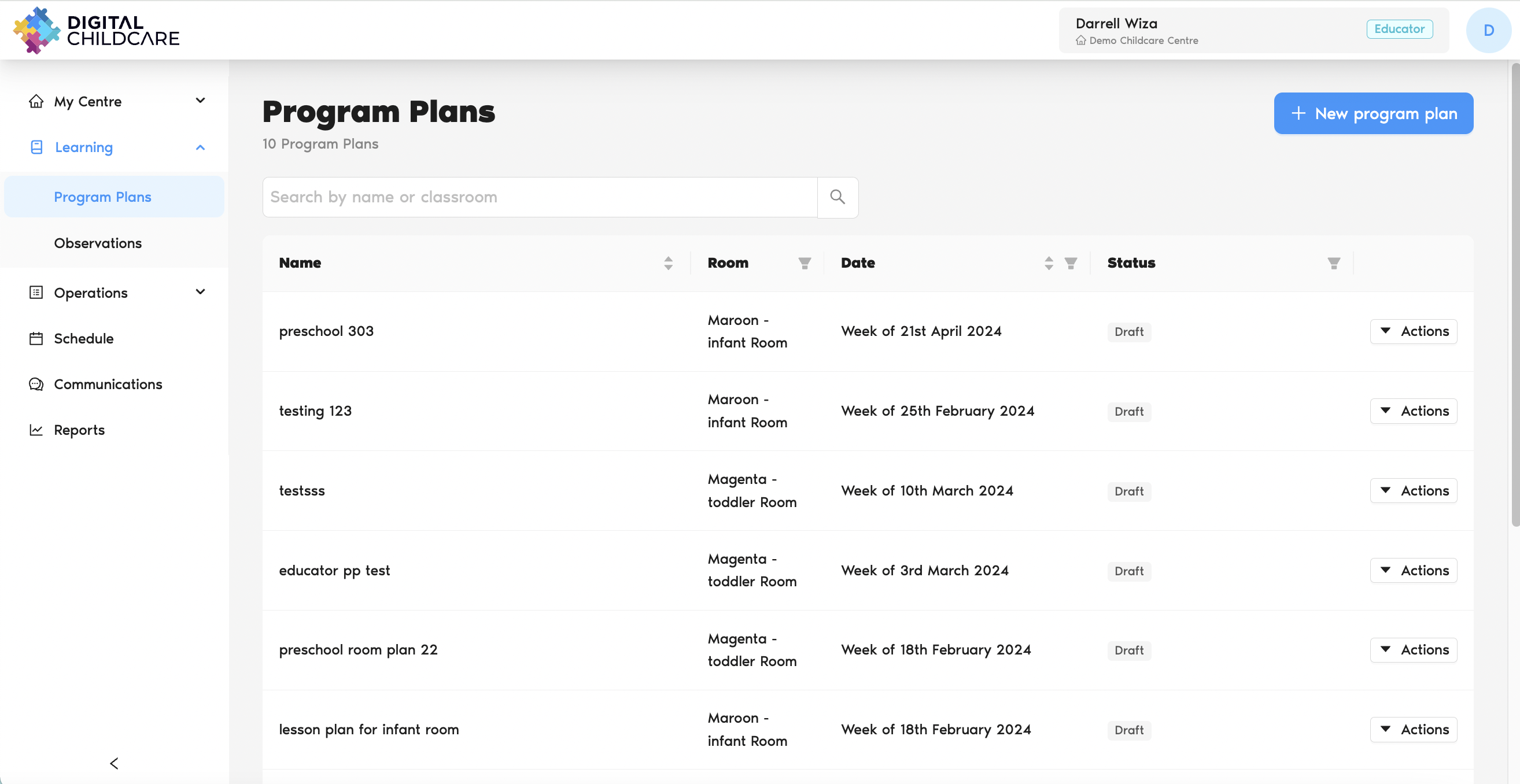The image size is (1520, 784).
Task: Open the Date column filter icon
Action: click(x=1071, y=263)
